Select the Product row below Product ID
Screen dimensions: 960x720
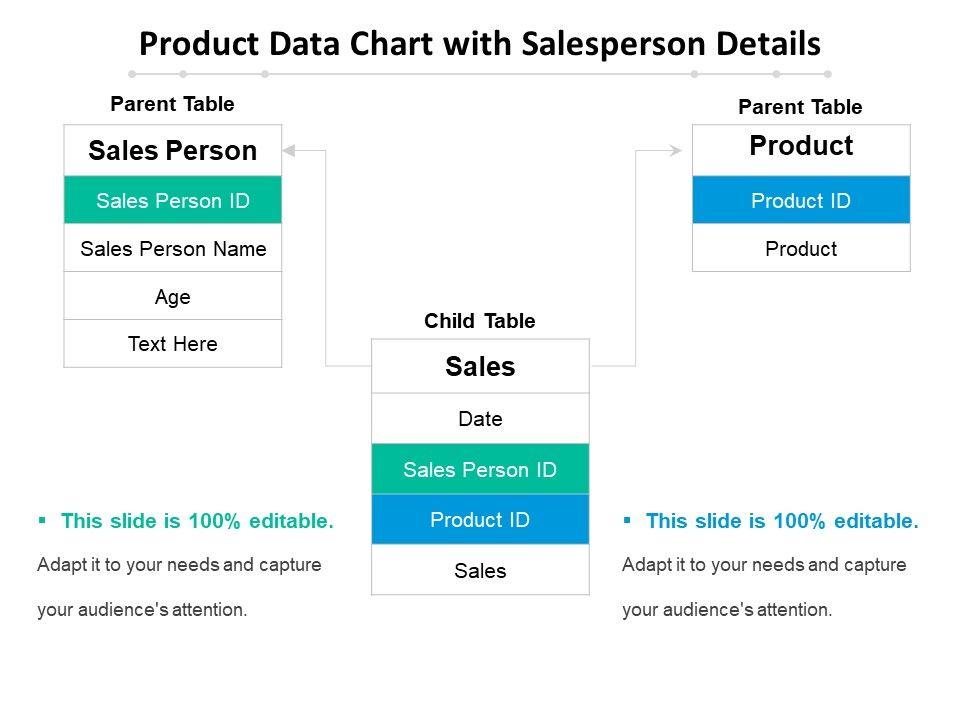(801, 249)
